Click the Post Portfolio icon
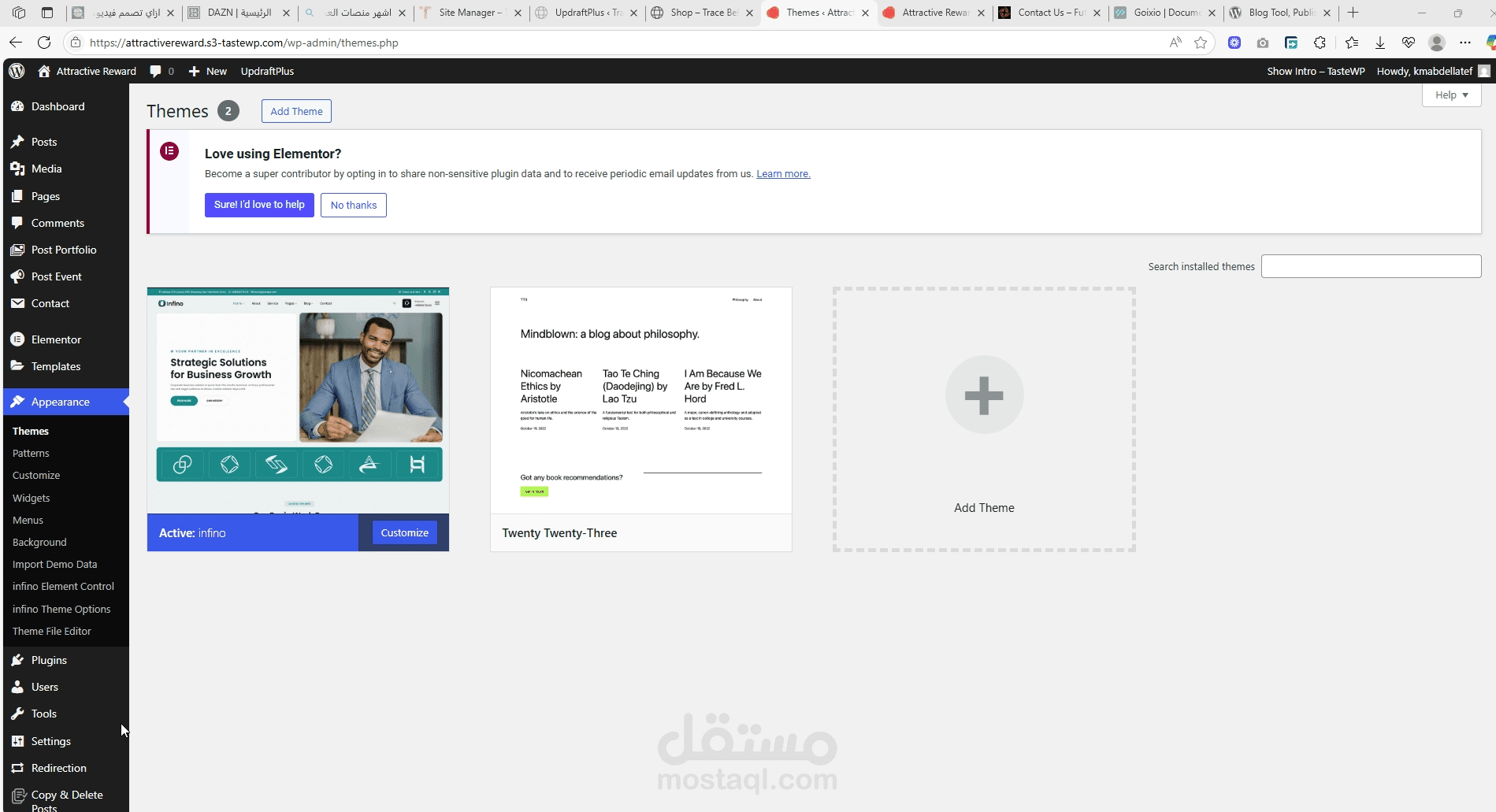Image resolution: width=1496 pixels, height=812 pixels. click(x=17, y=250)
